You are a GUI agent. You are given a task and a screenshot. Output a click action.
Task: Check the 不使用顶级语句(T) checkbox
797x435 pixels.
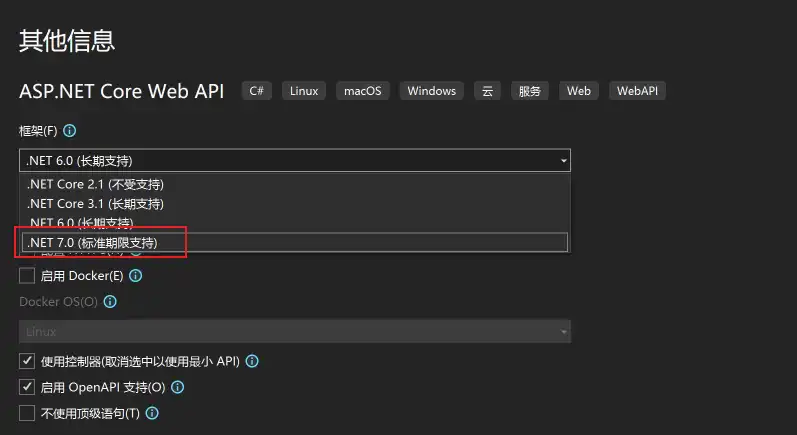(x=27, y=413)
